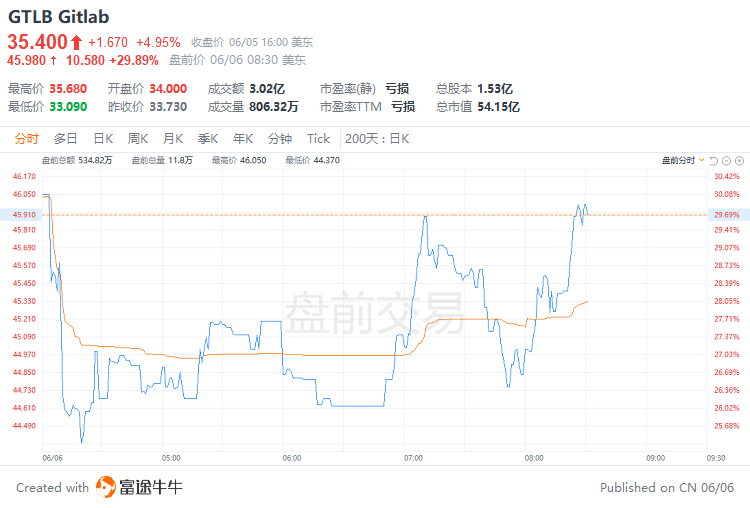Click the 08:00 time axis label

click(x=534, y=458)
